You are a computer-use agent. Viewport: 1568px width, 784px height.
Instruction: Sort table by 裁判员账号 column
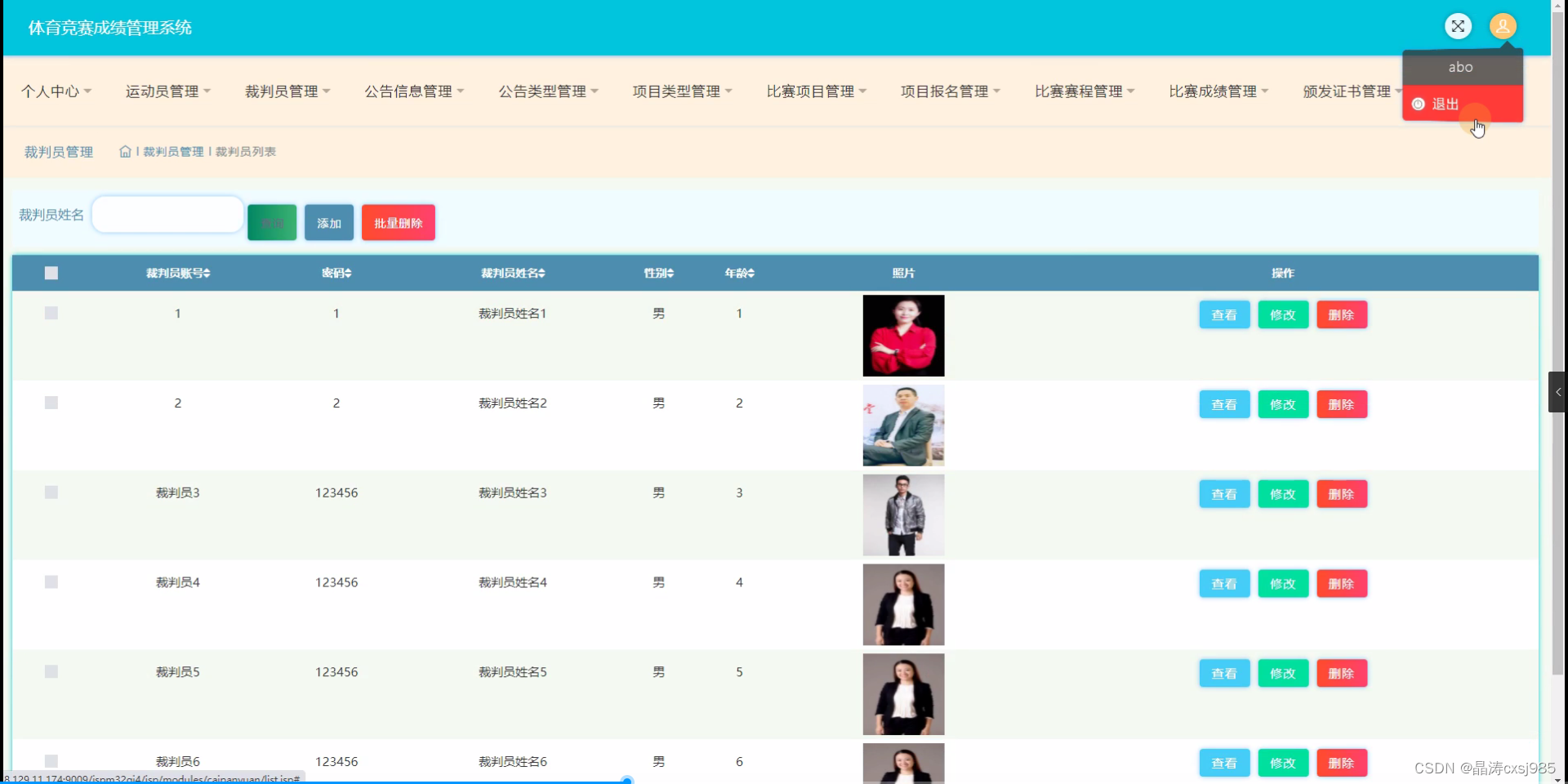click(178, 273)
